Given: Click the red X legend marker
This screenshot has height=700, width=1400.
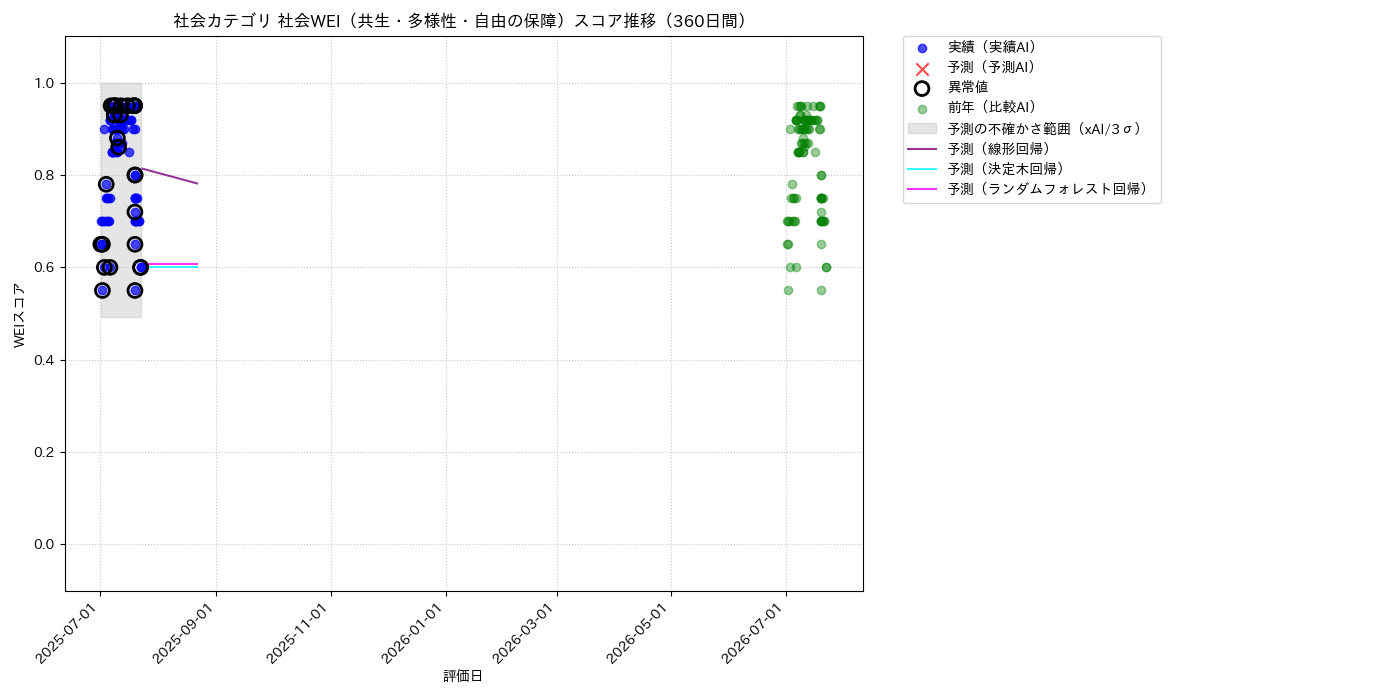Looking at the screenshot, I should [922, 68].
